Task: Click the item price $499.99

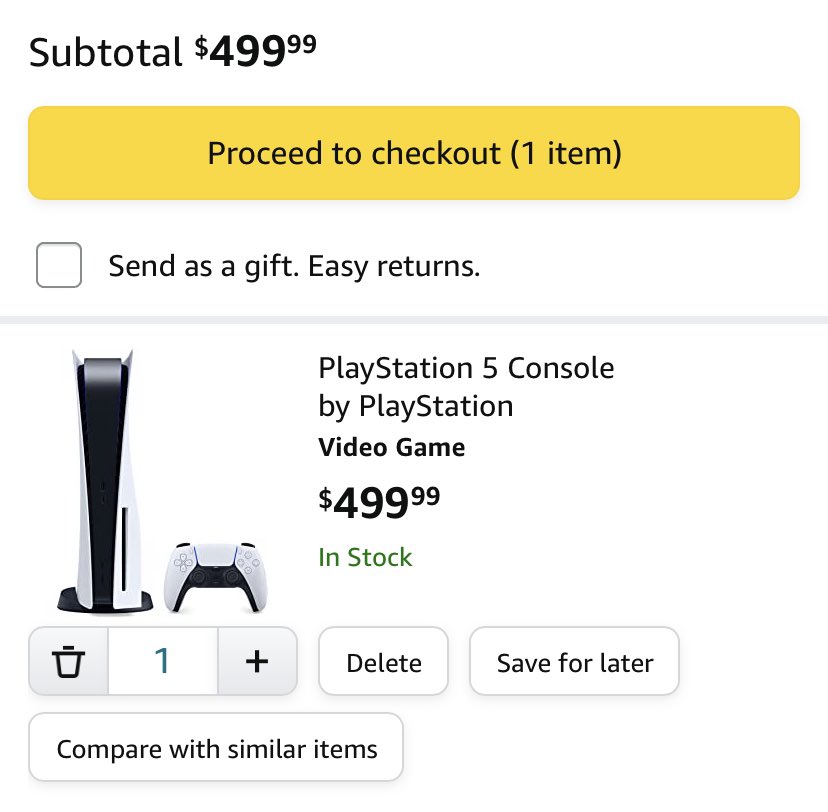Action: pos(379,502)
